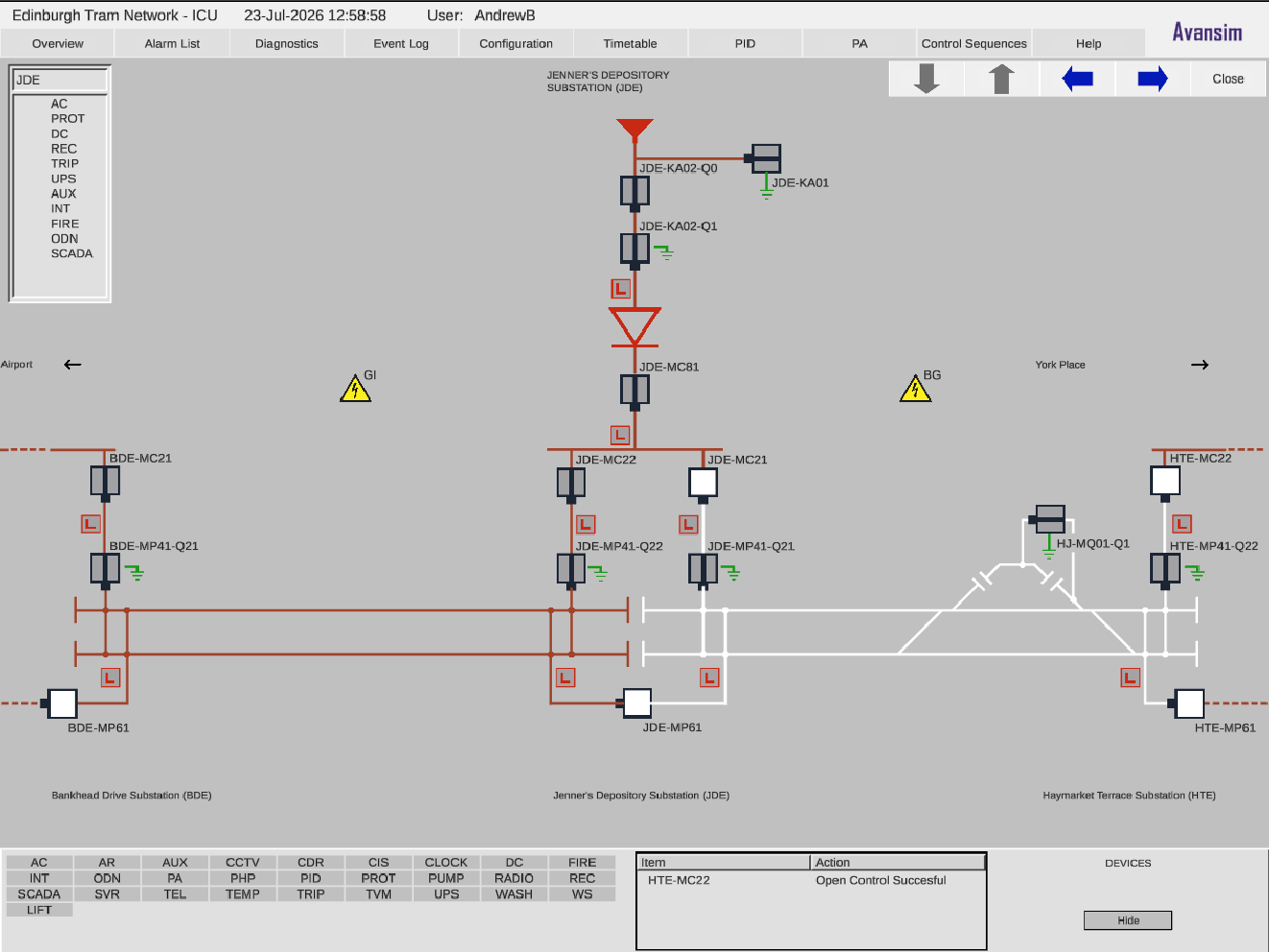Screen dimensions: 1269x952
Task: Open the Overview menu
Action: pyautogui.click(x=58, y=43)
